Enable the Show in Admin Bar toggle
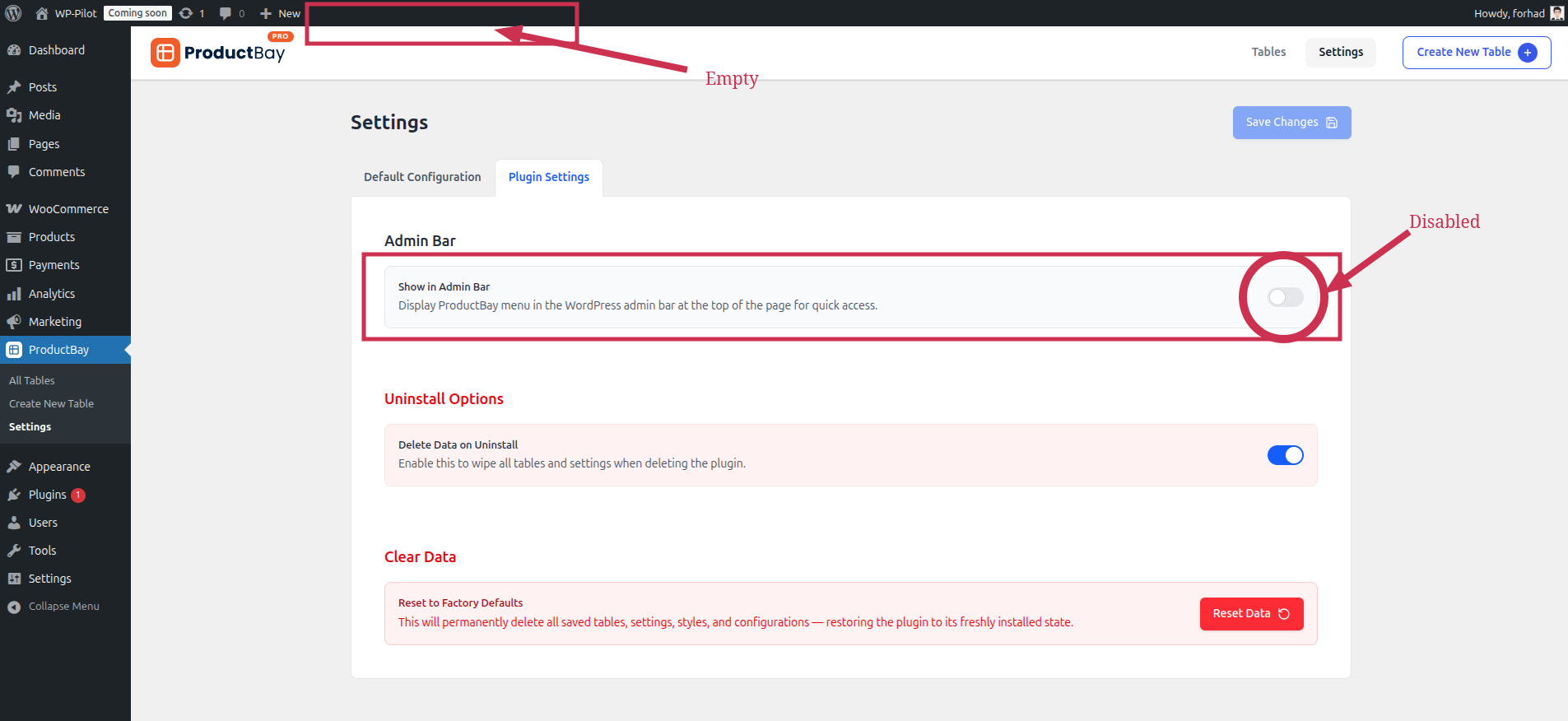The height and width of the screenshot is (721, 1568). click(1285, 297)
